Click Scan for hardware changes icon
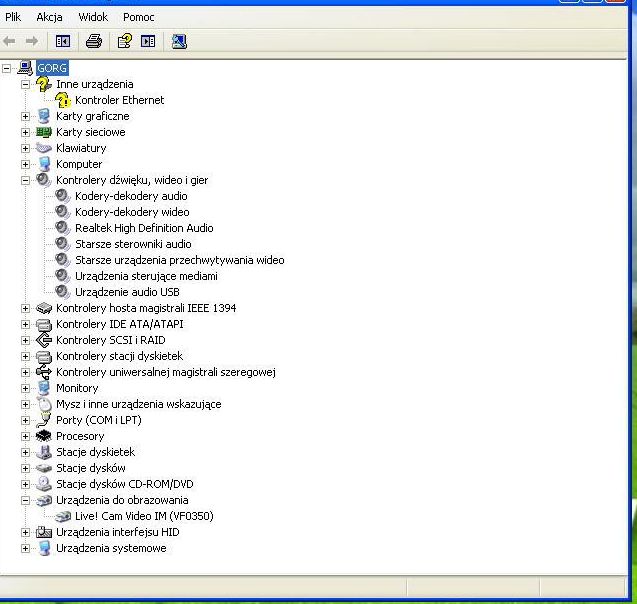 click(179, 41)
